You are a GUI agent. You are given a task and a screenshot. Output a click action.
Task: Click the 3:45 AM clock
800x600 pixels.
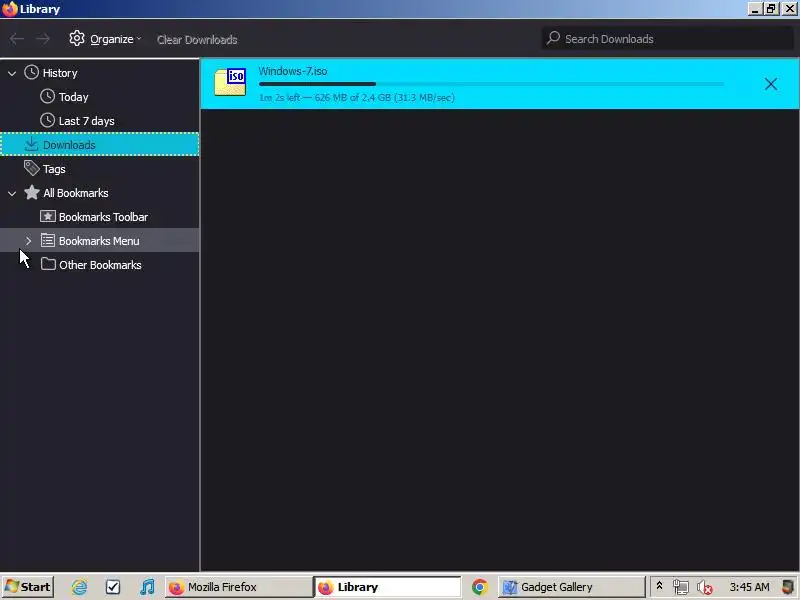(749, 587)
